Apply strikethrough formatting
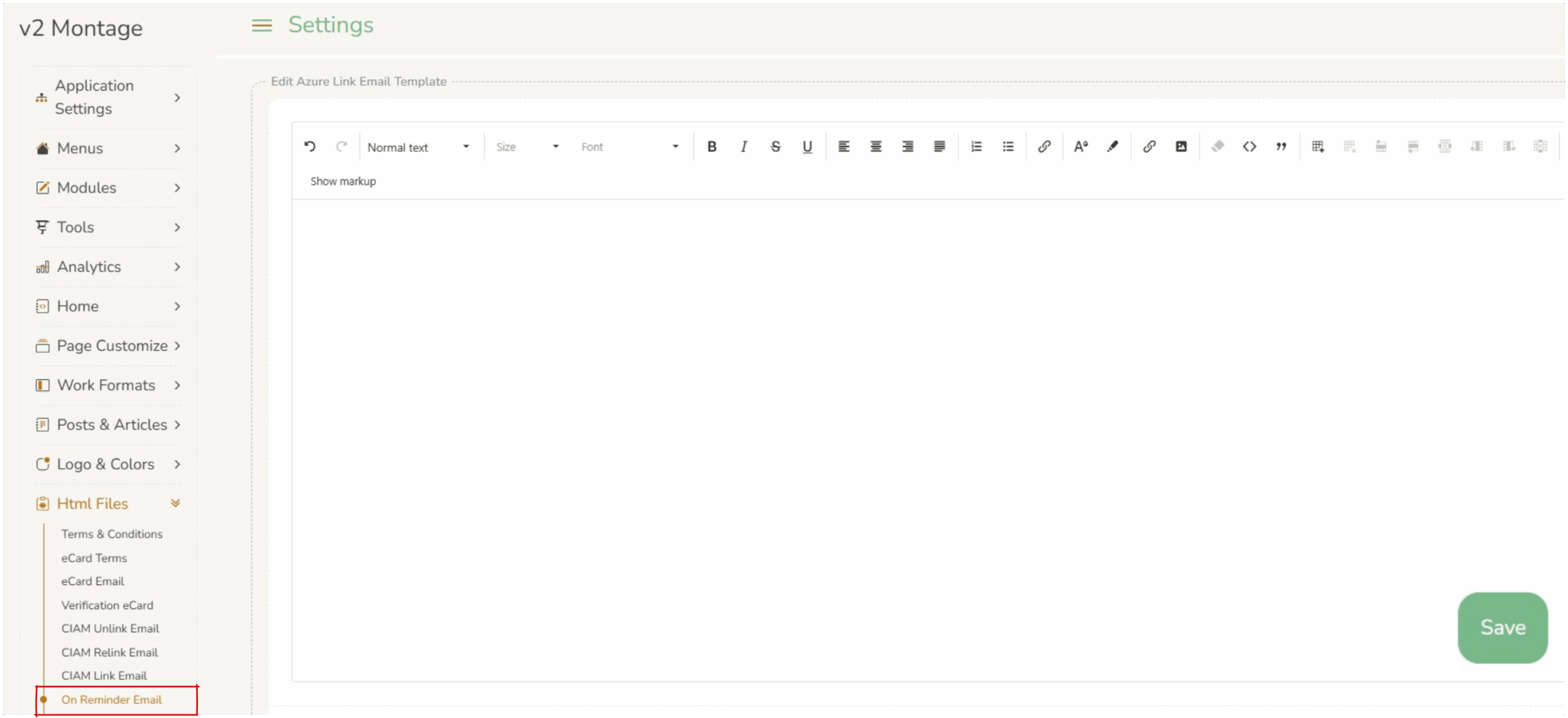 775,146
